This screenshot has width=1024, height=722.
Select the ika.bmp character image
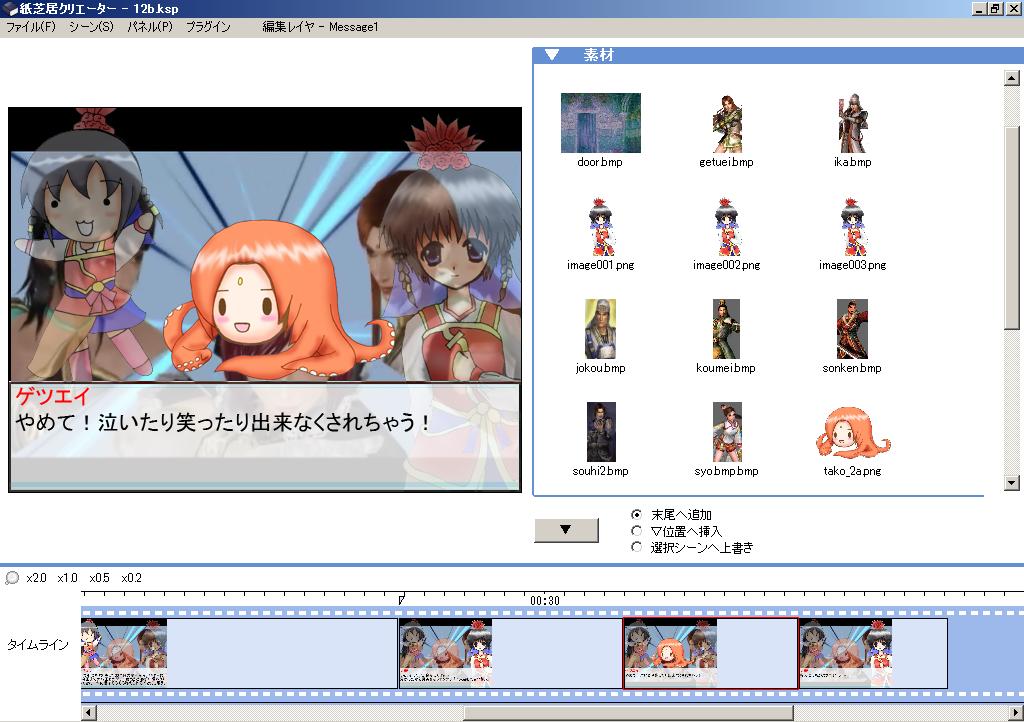point(852,123)
